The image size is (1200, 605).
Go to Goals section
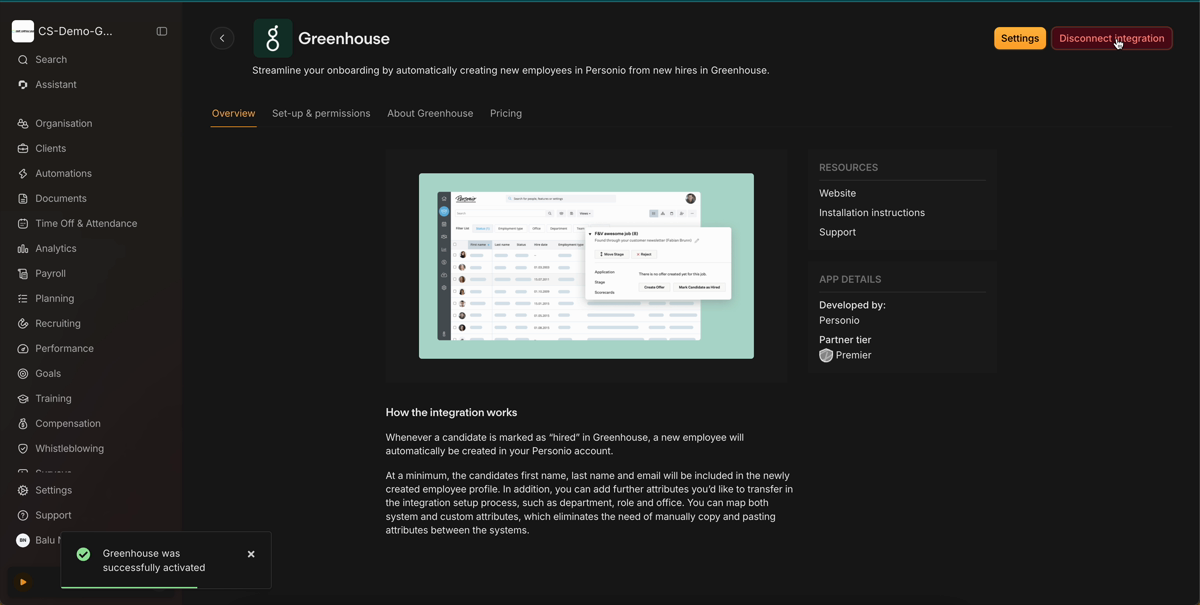point(48,374)
